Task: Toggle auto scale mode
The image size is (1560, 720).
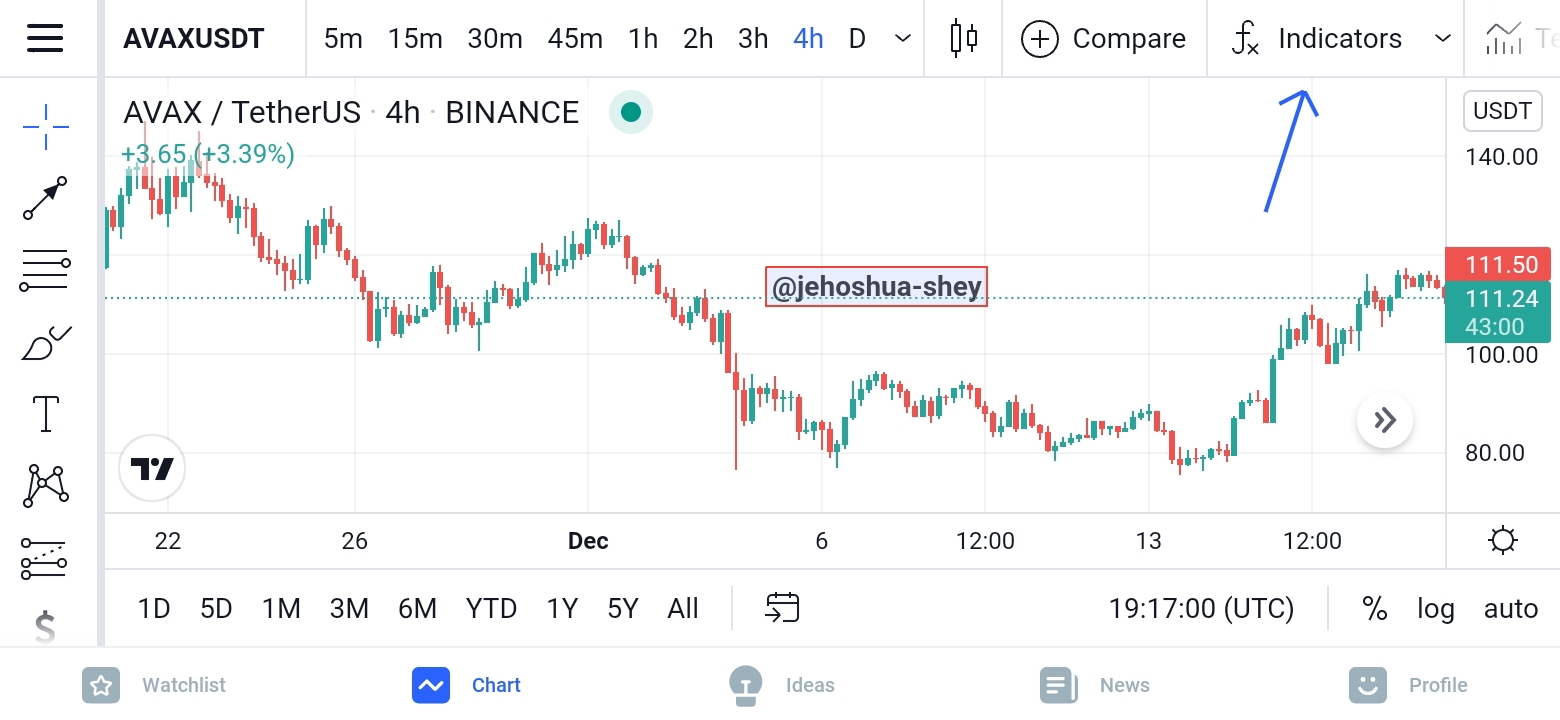Action: coord(1510,608)
